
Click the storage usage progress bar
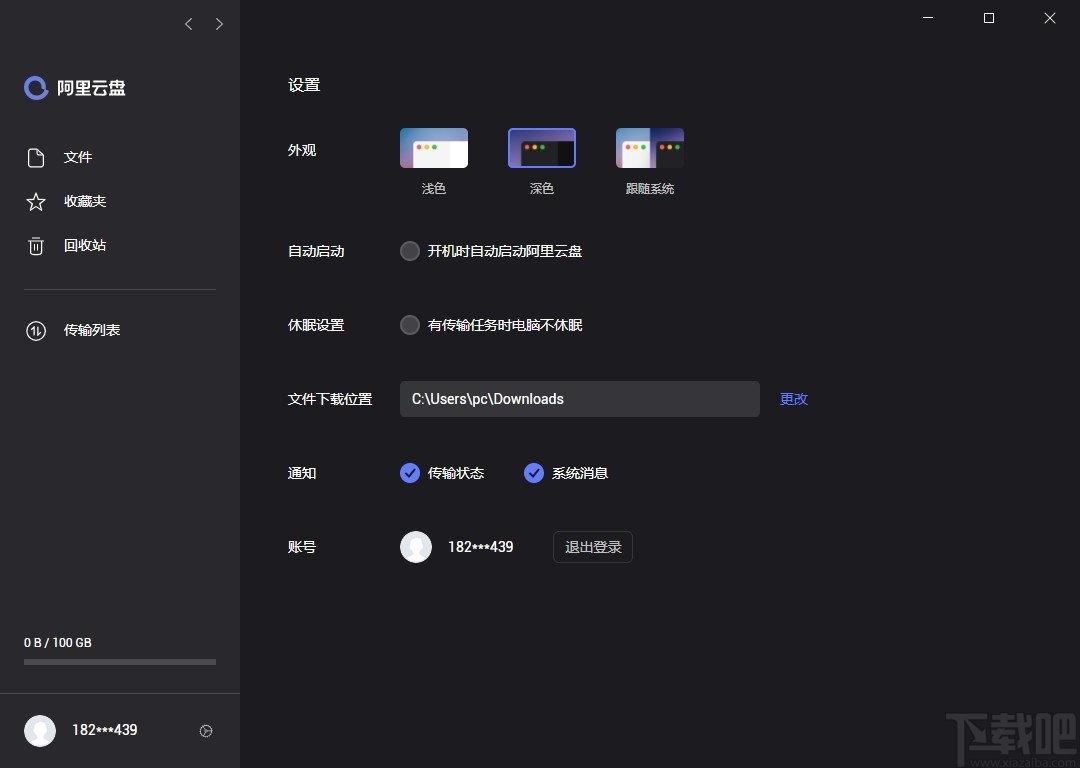pyautogui.click(x=120, y=662)
